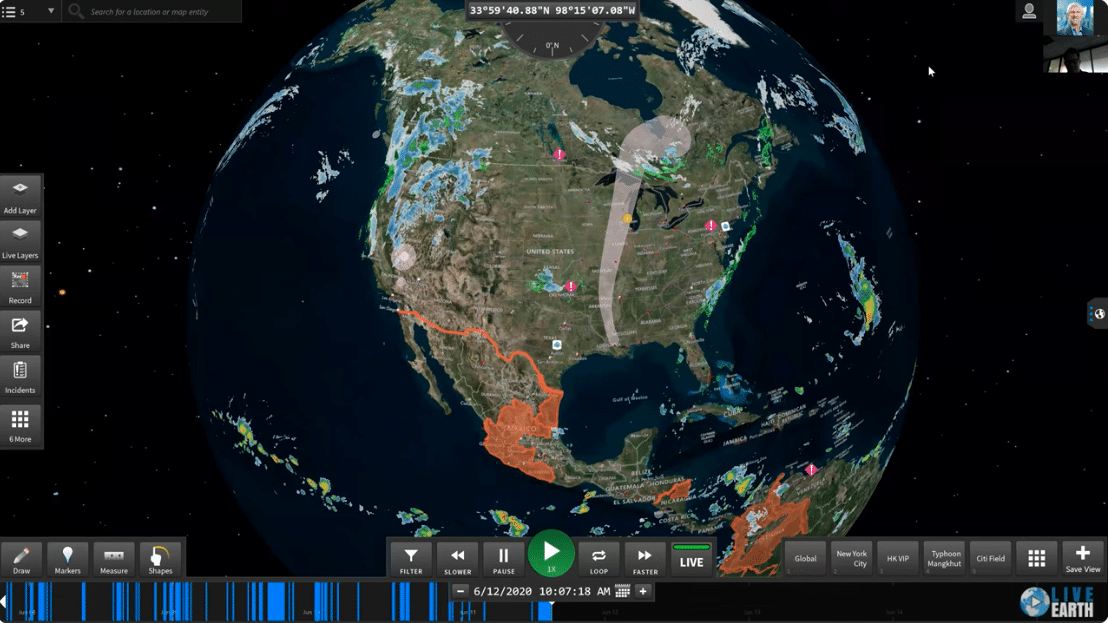Screen dimensions: 1108x623
Task: Click incident marker in North Dakota
Action: [x=559, y=154]
